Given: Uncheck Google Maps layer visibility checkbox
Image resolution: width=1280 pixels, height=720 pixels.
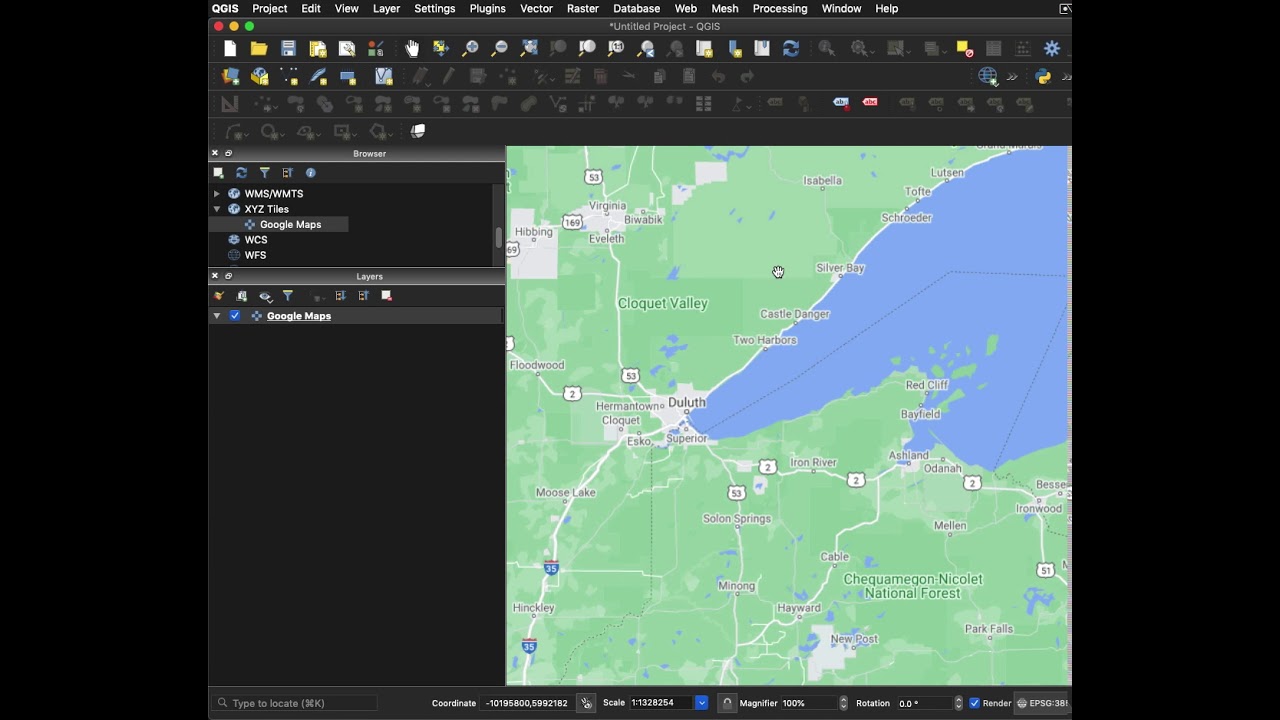Looking at the screenshot, I should point(235,316).
